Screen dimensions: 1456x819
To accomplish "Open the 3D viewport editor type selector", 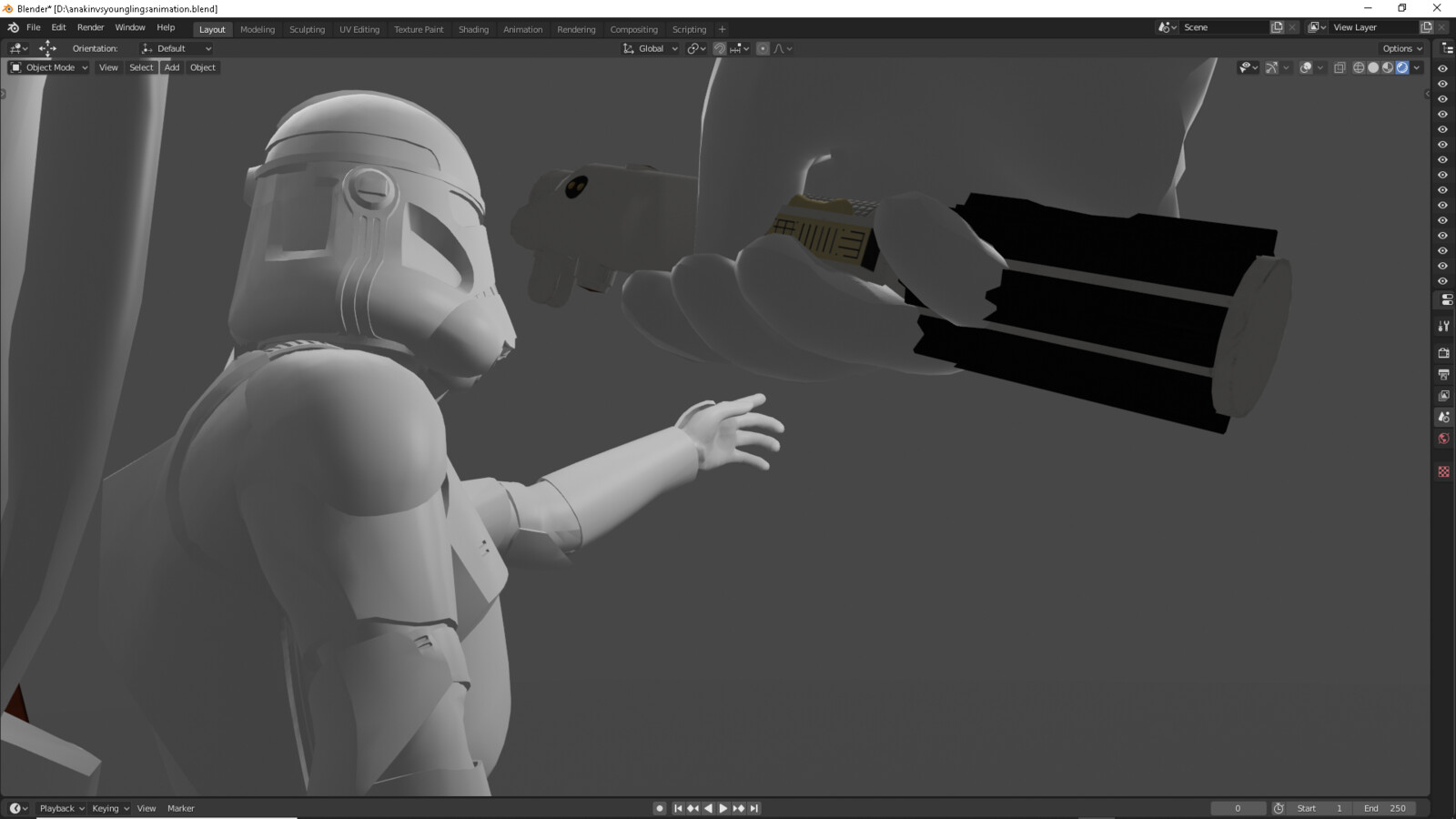I will (x=18, y=48).
